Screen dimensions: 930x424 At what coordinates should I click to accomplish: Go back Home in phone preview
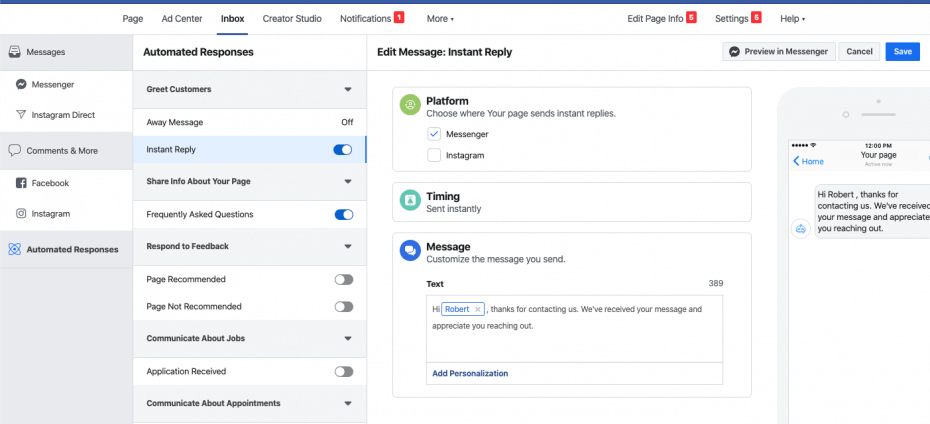coord(808,161)
